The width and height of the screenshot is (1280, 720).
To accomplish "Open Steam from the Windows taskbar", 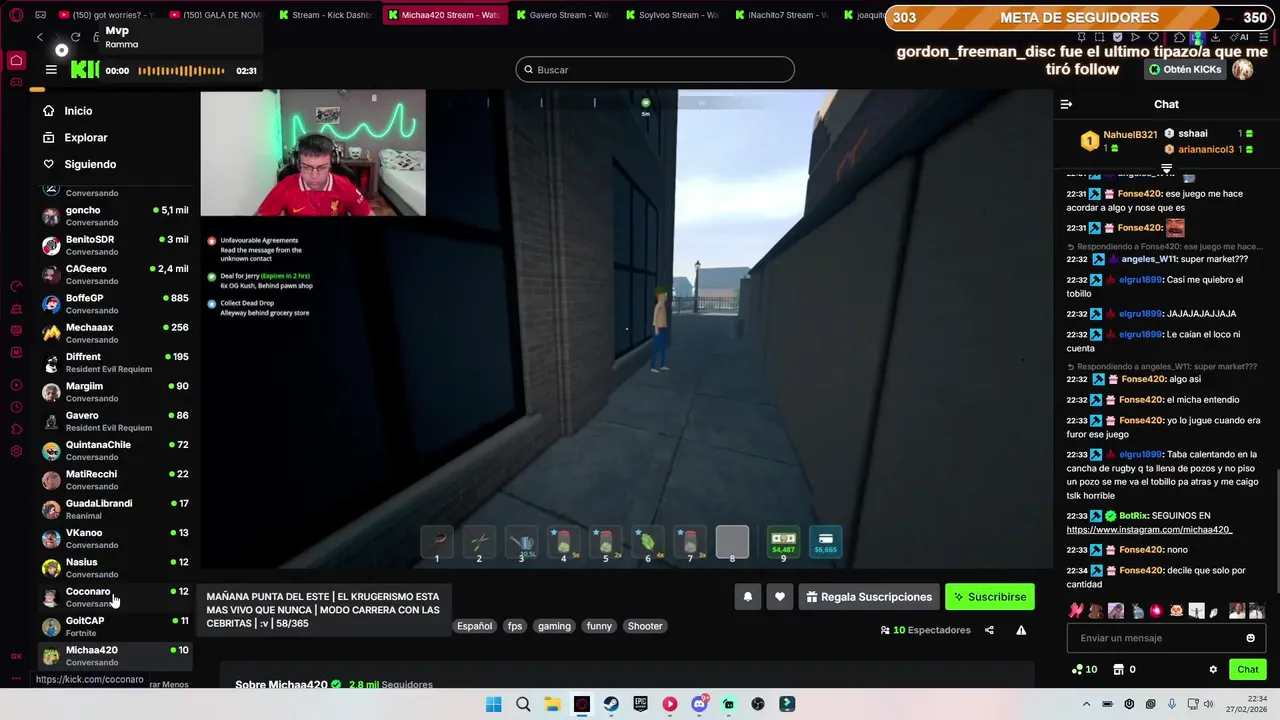I will 611,704.
